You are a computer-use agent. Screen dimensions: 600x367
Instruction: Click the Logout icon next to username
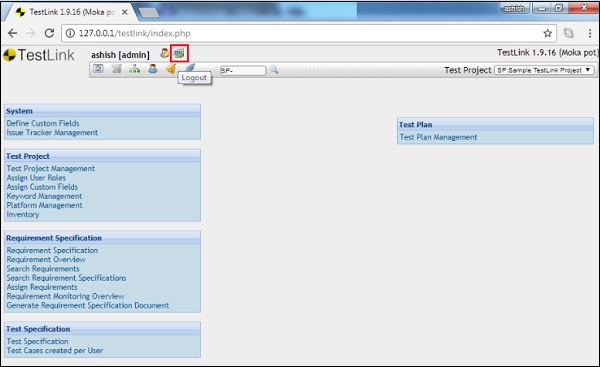tap(179, 53)
